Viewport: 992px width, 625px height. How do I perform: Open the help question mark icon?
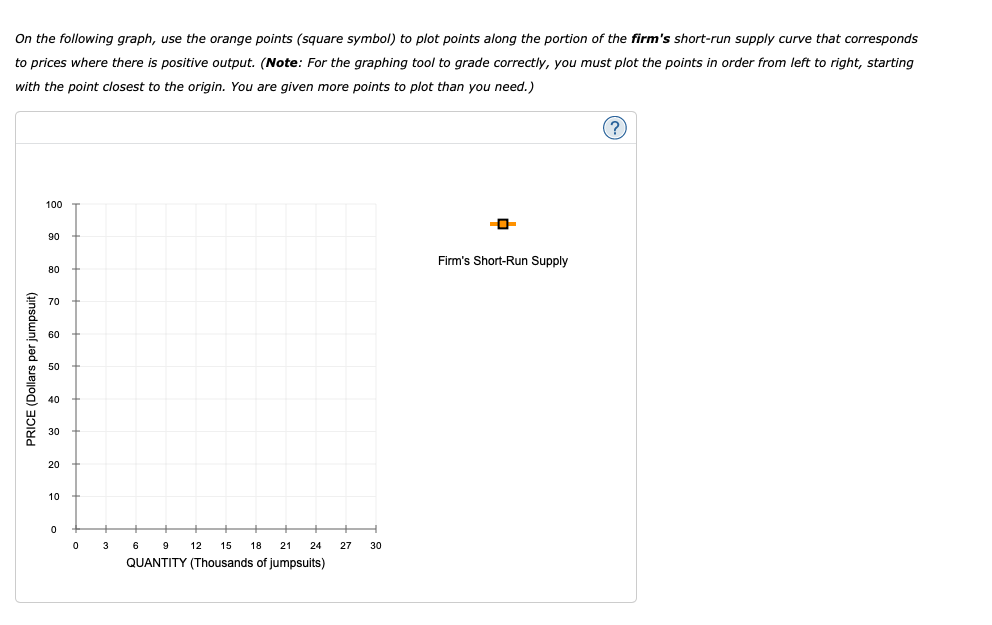[x=615, y=127]
